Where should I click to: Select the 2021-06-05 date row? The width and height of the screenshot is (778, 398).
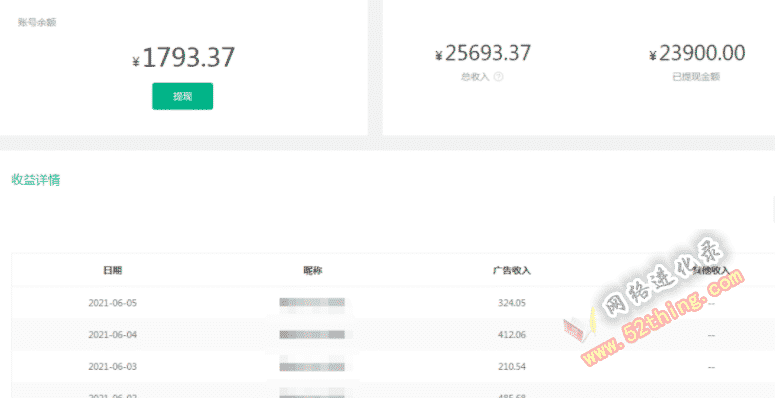click(x=393, y=303)
